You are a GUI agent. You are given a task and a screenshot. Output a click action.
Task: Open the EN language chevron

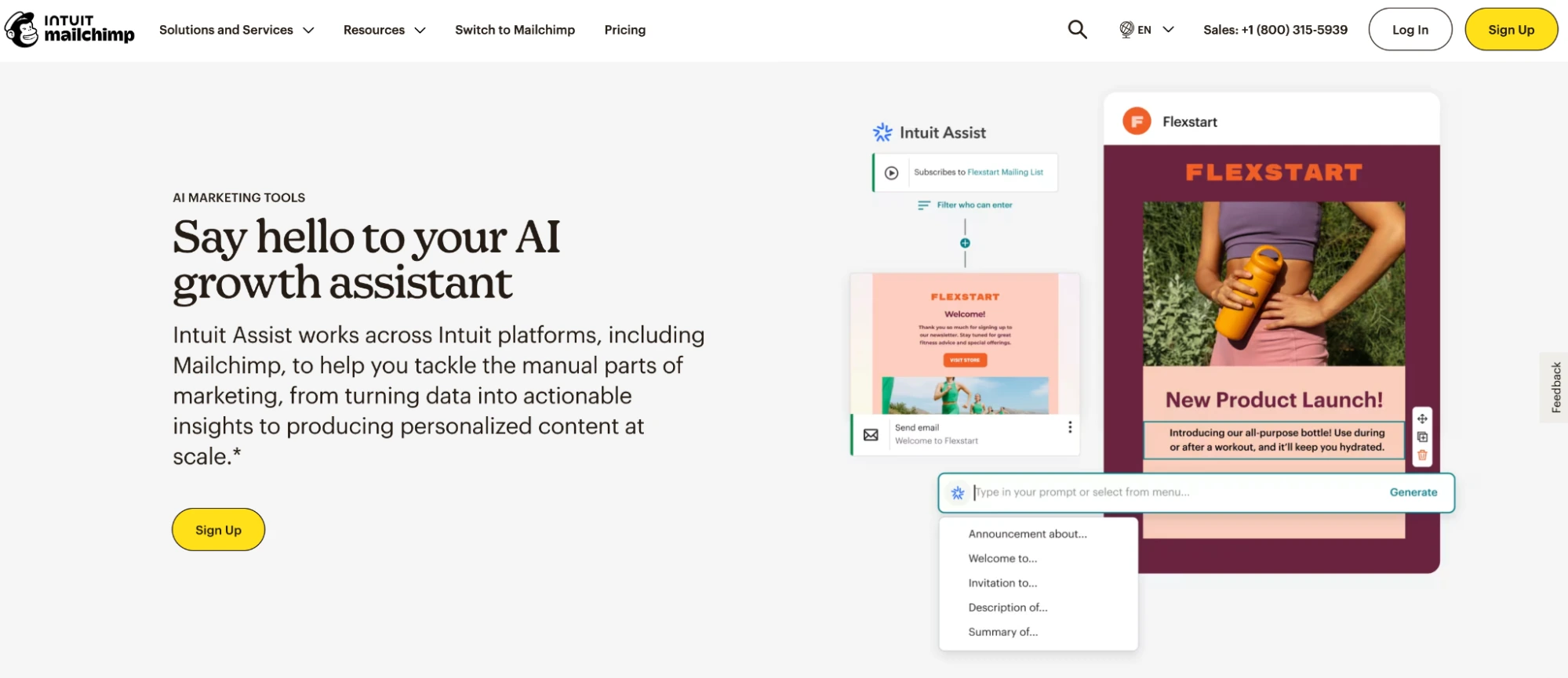[1168, 30]
